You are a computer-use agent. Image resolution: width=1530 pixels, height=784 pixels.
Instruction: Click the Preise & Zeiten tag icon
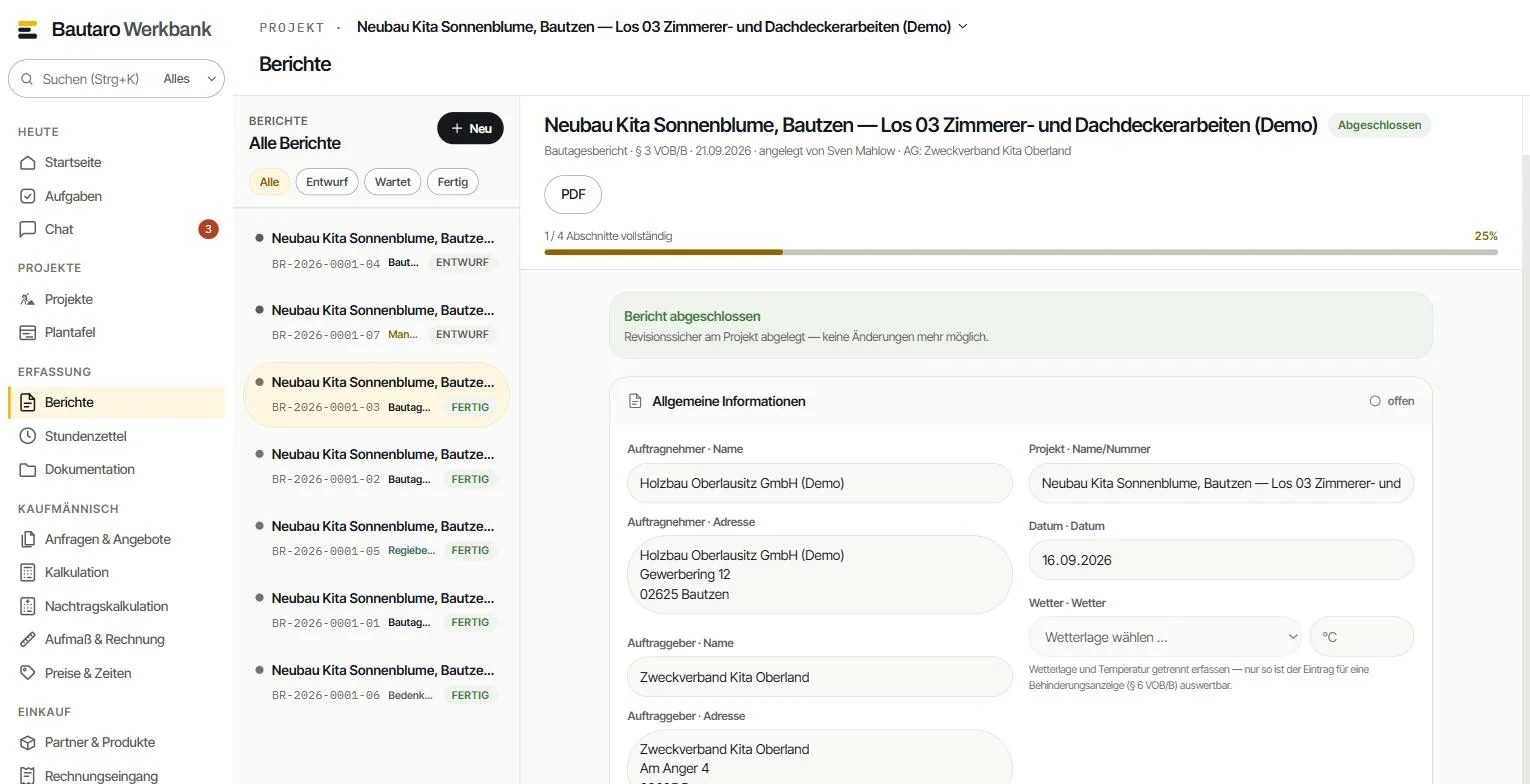(x=28, y=673)
